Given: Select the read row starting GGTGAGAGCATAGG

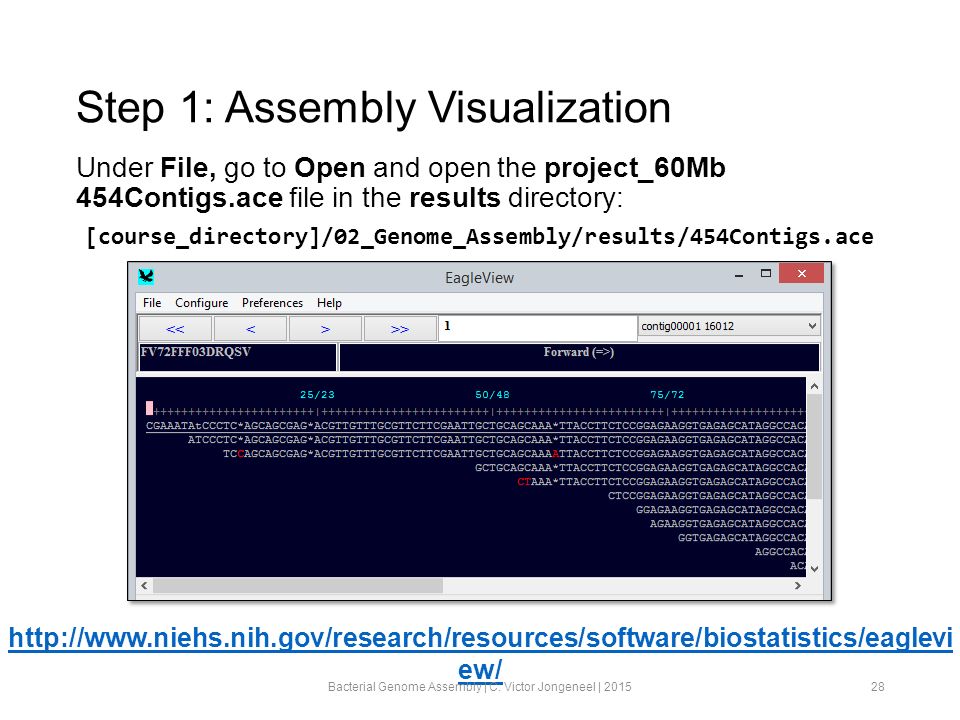Looking at the screenshot, I should coord(741,538).
